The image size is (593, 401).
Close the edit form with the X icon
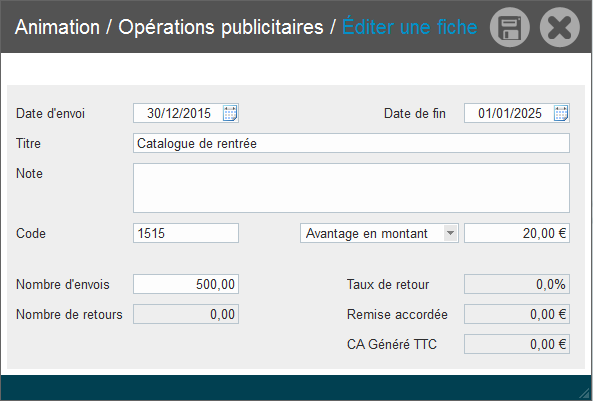point(560,27)
